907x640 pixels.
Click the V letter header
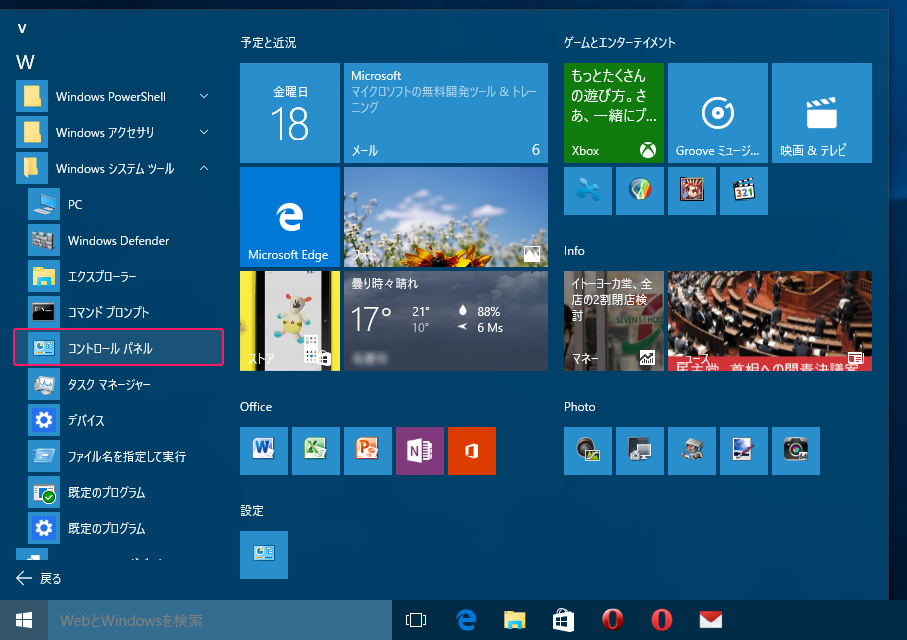tap(22, 28)
